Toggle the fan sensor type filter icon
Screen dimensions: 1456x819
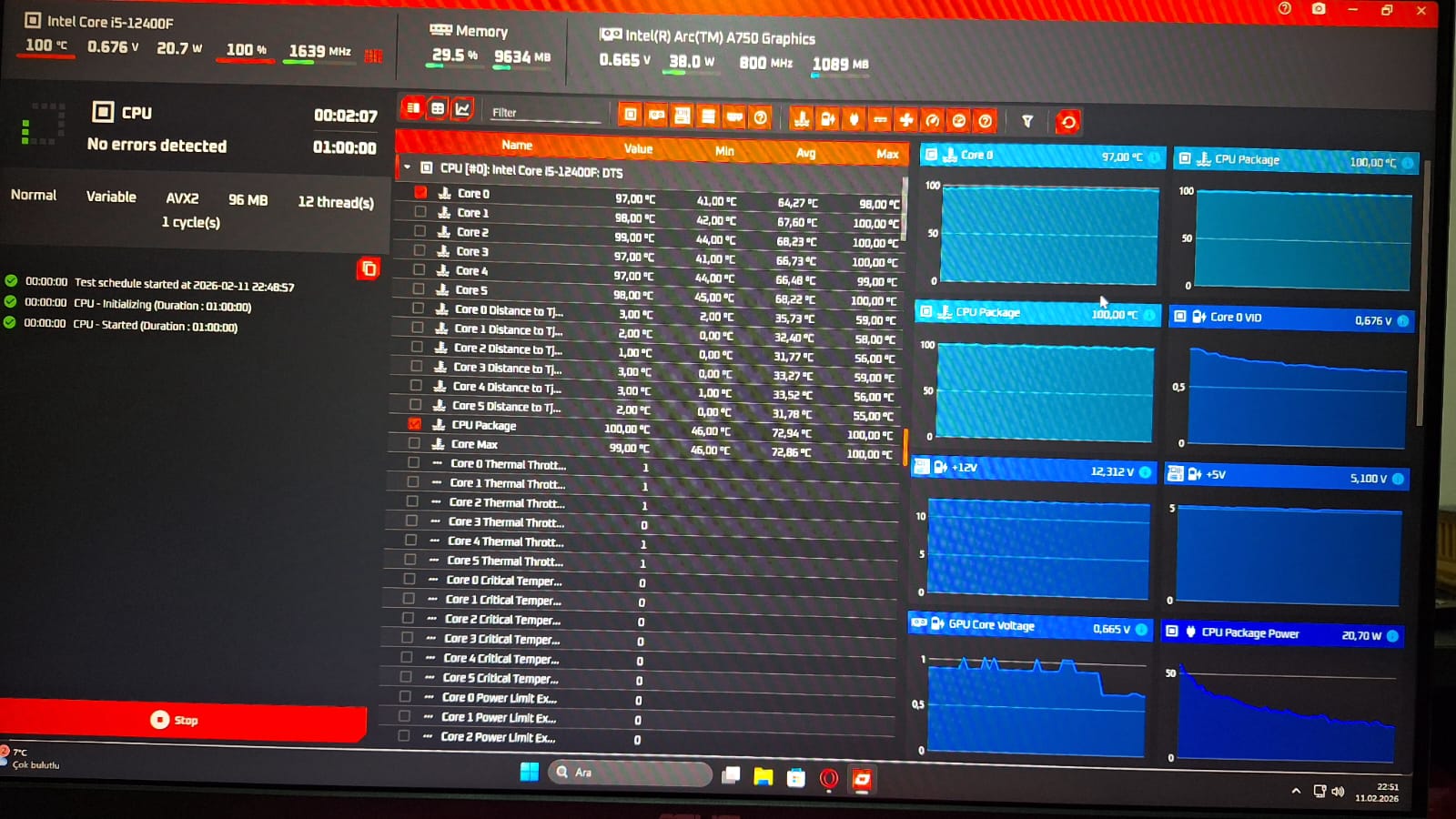(906, 120)
